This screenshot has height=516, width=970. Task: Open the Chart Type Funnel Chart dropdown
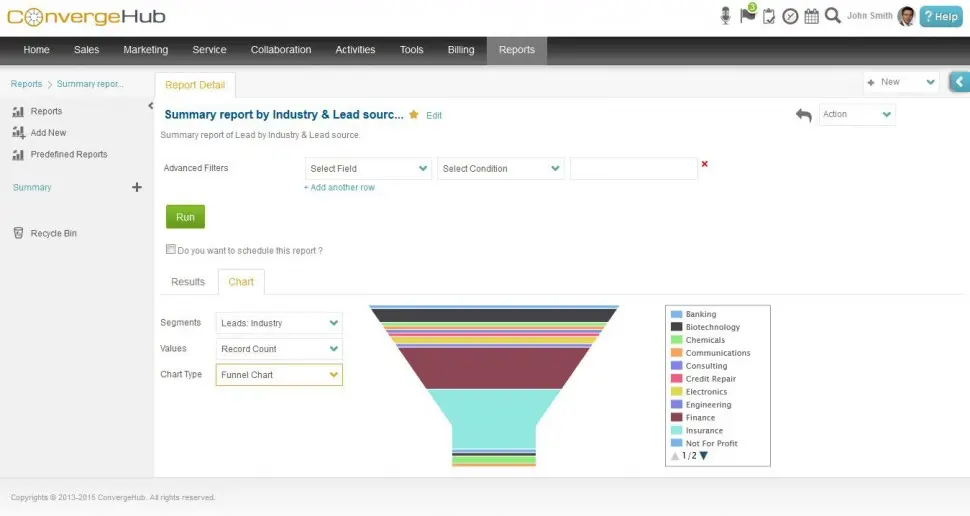tap(279, 375)
